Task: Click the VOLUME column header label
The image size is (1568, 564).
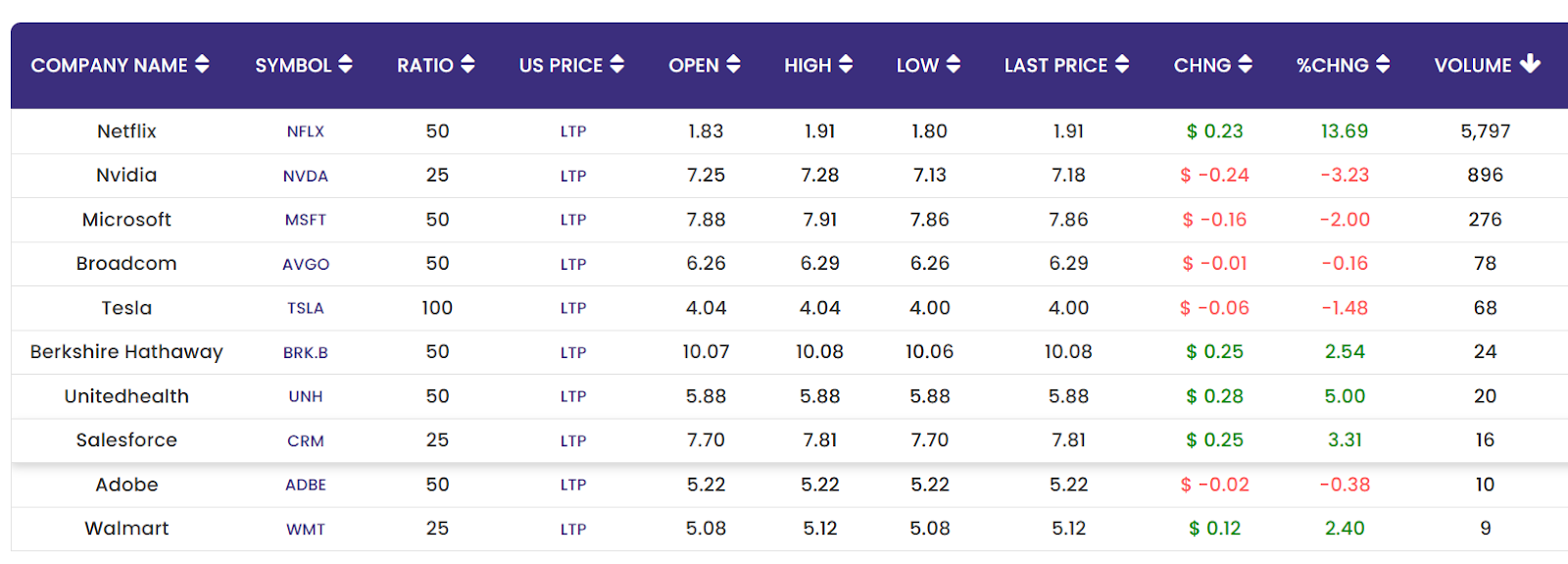Action: (x=1472, y=66)
